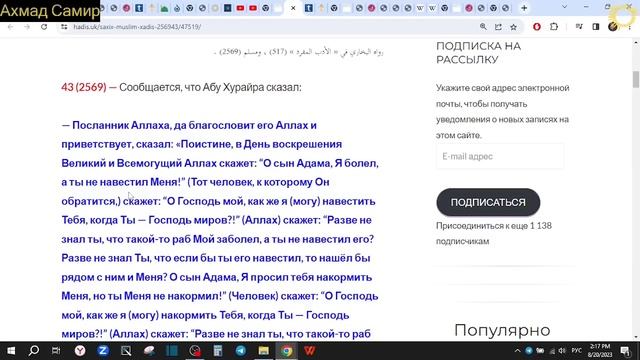This screenshot has height=360, width=640.
Task: Open Task View on the taskbar
Action: 56,351
